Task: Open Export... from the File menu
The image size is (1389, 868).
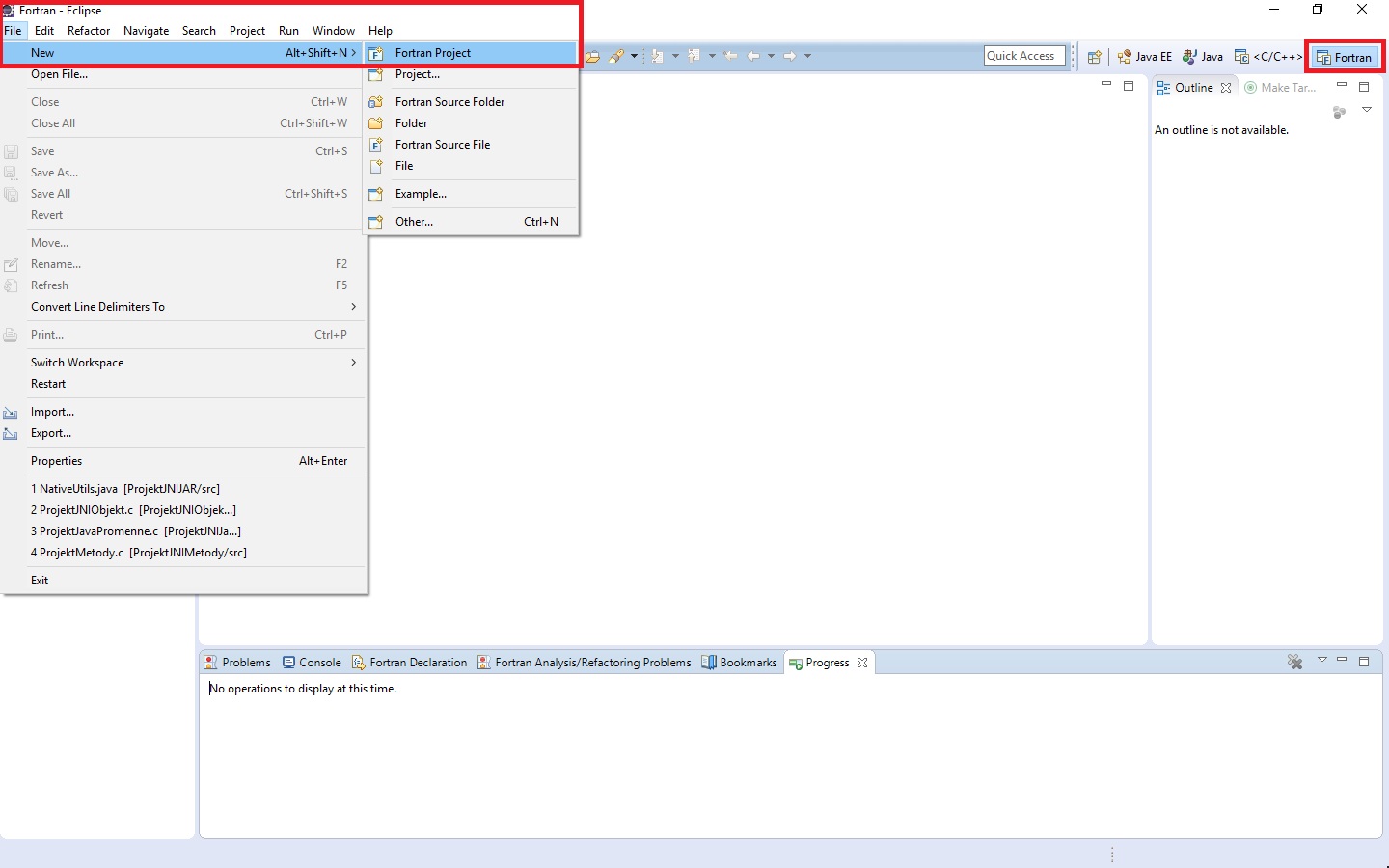Action: (183, 433)
